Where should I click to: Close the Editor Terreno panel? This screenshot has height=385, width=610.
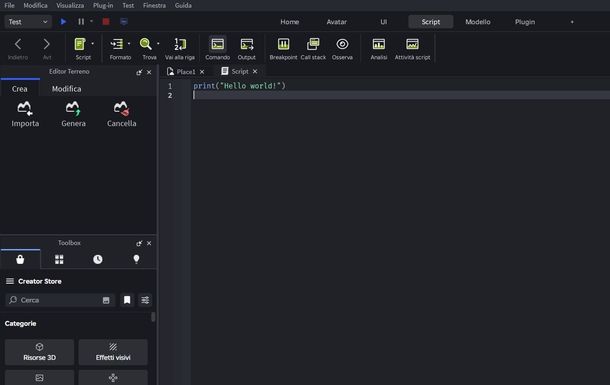coord(149,72)
